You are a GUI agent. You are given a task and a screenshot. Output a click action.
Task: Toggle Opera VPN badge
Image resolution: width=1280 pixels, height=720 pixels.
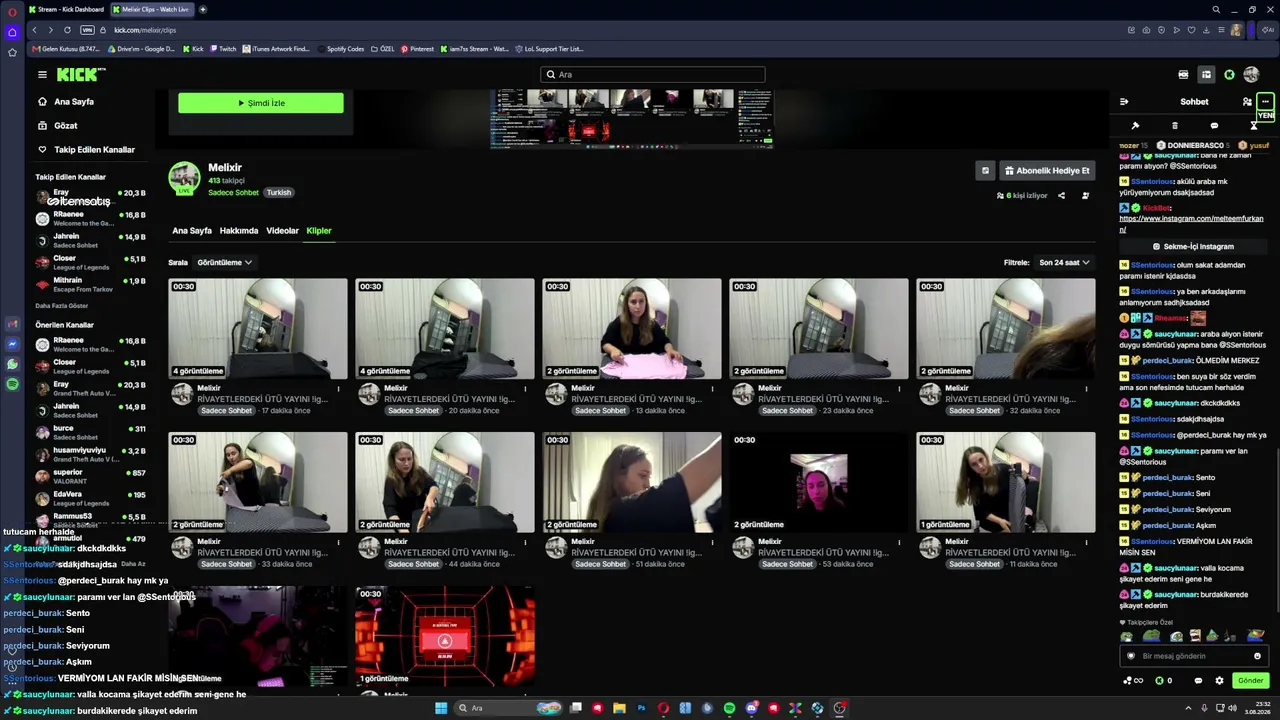[x=87, y=30]
